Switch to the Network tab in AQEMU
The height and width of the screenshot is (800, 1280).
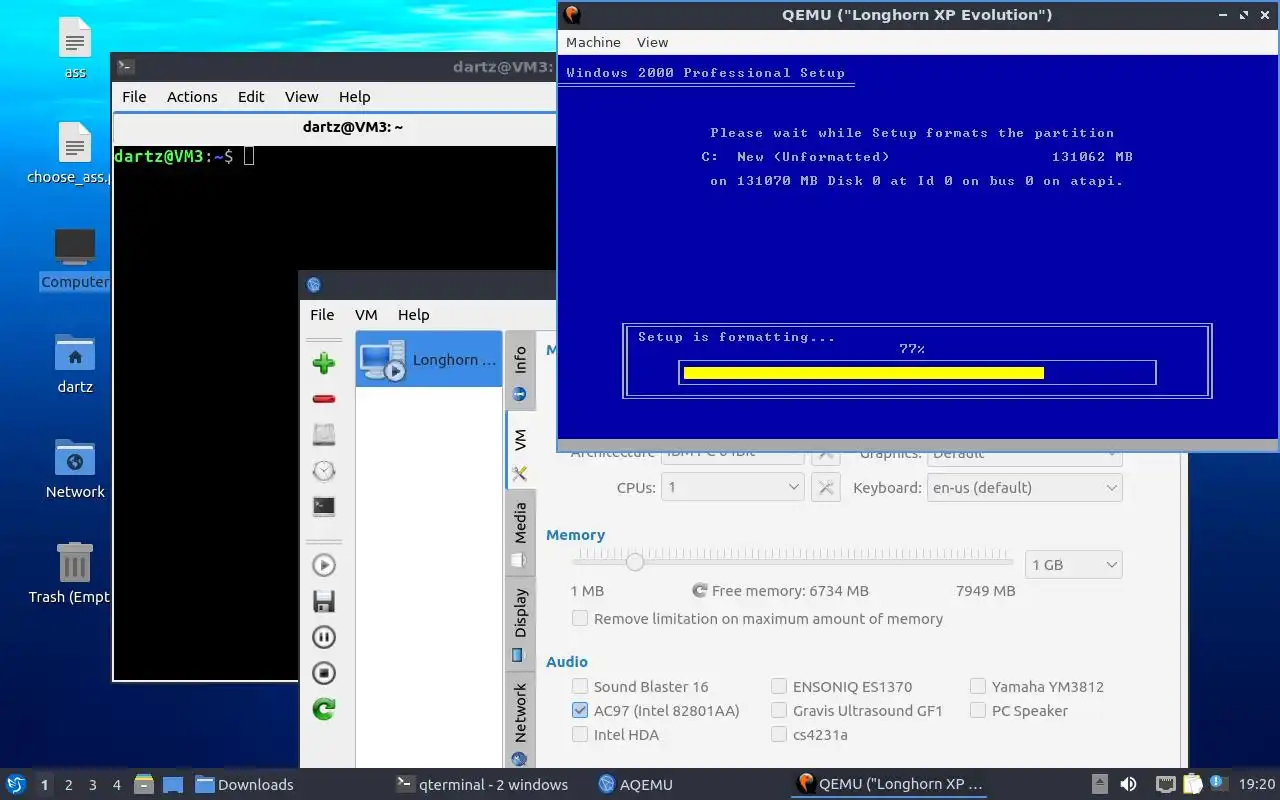[x=520, y=722]
